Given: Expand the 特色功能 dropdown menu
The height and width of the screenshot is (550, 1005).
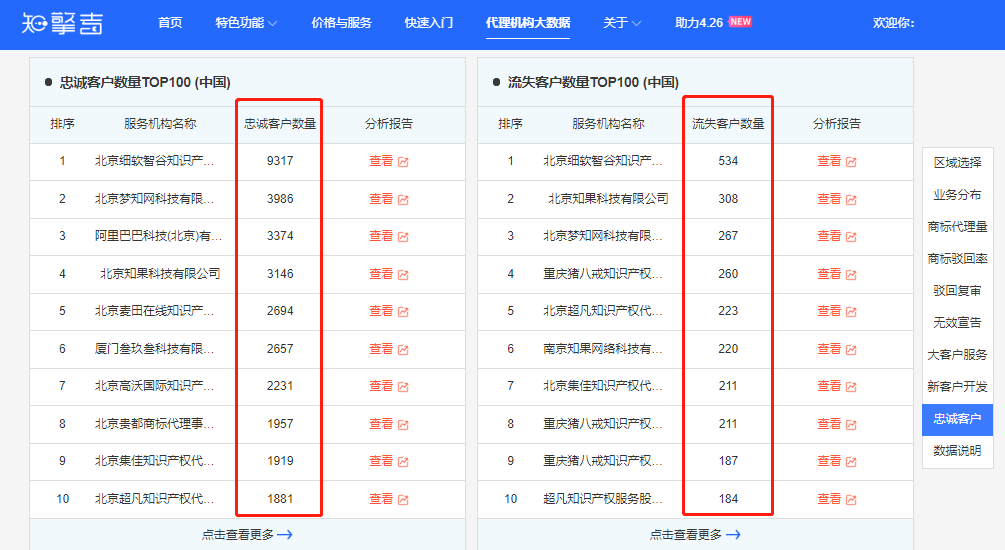Looking at the screenshot, I should click(x=245, y=23).
